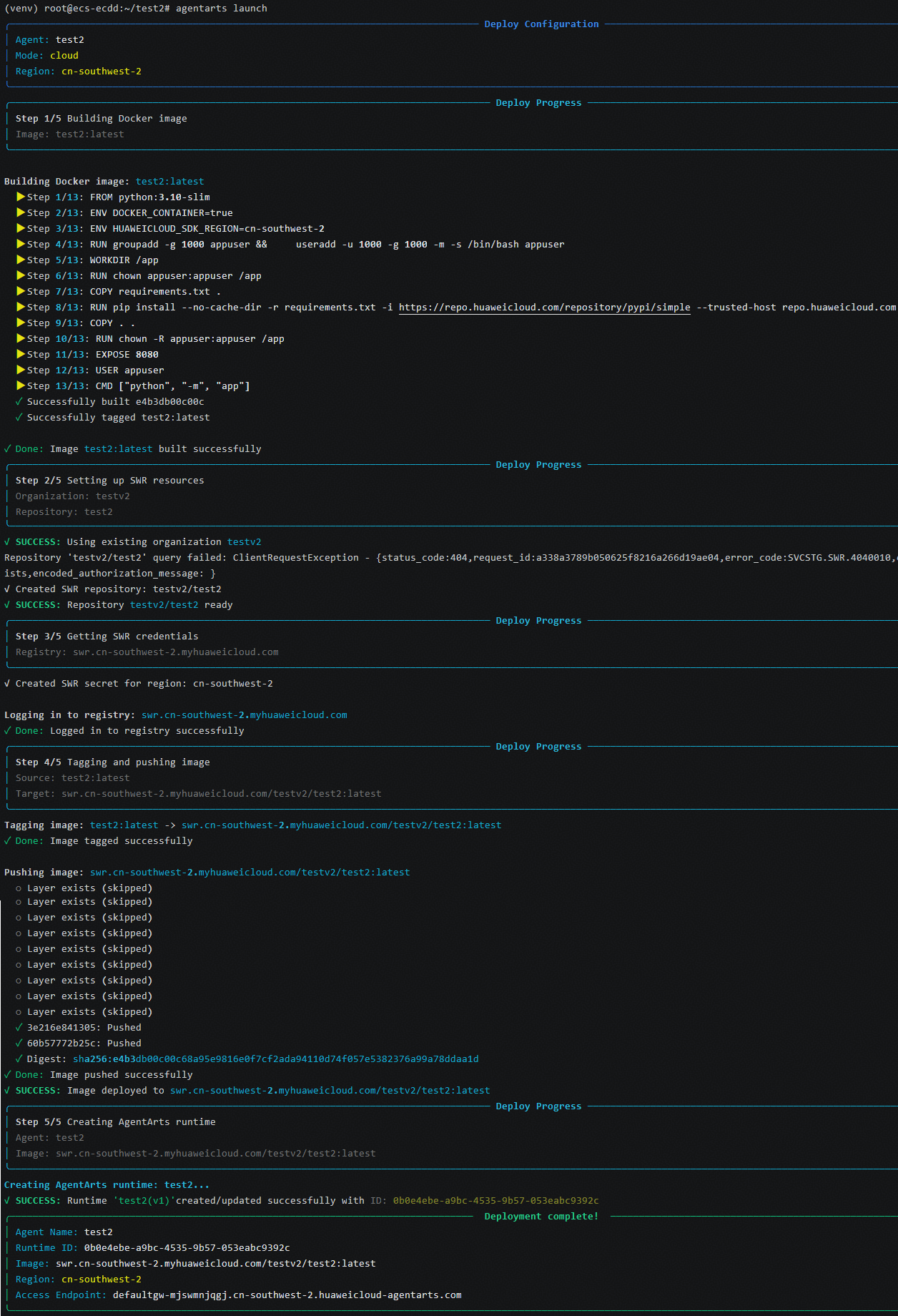Click the 'Image: test2:latest' line under Step 1/5
898x1316 pixels.
click(70, 134)
